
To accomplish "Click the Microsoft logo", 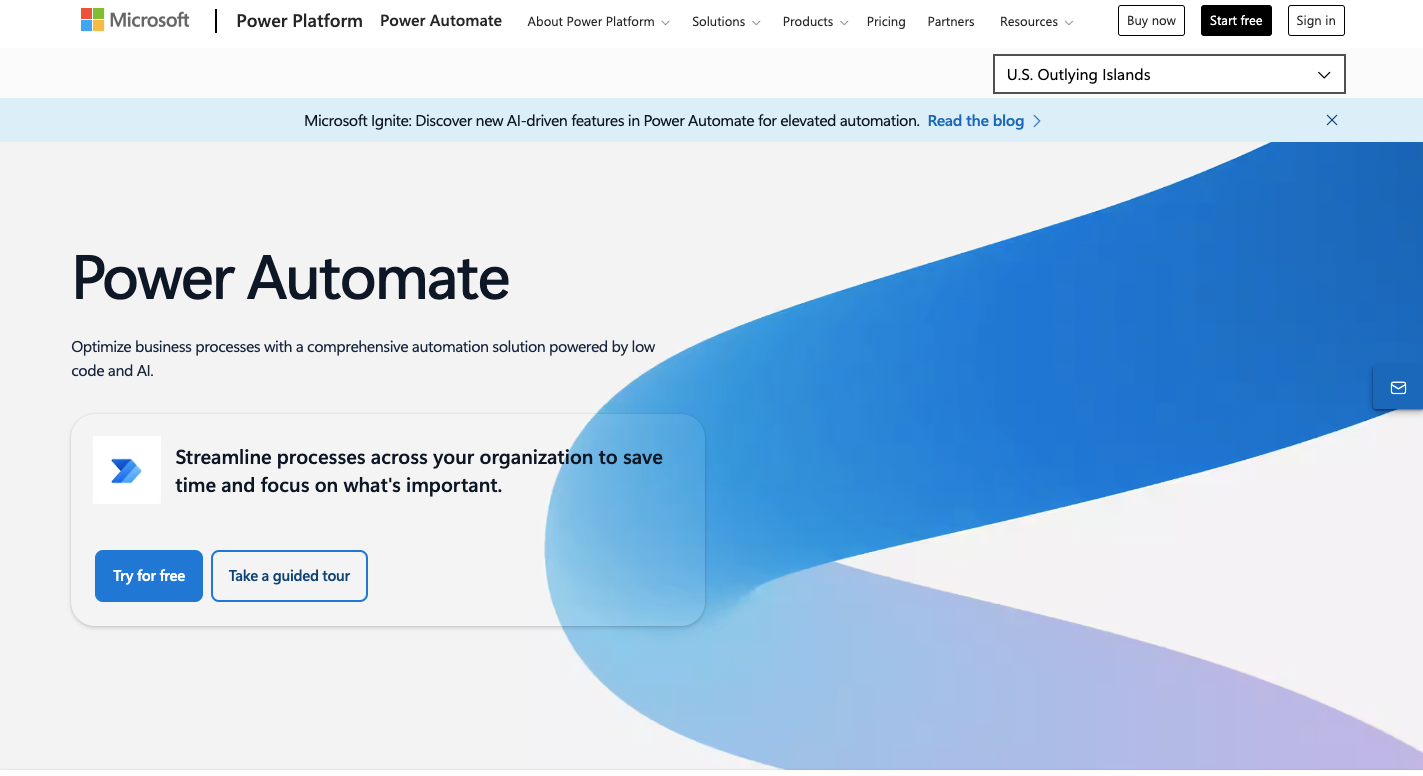I will [x=135, y=19].
